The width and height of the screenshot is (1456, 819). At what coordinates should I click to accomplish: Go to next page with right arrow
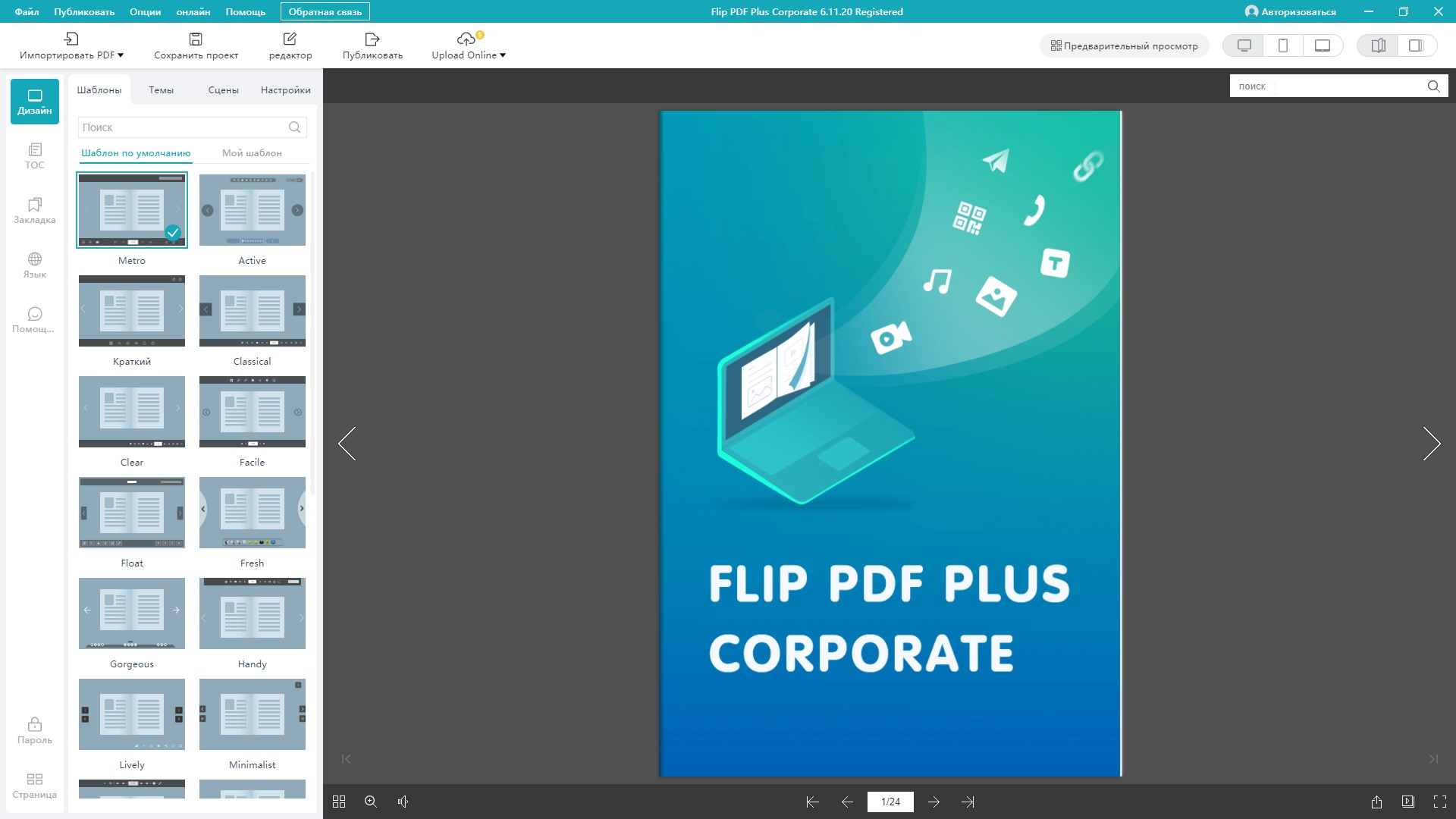1431,444
